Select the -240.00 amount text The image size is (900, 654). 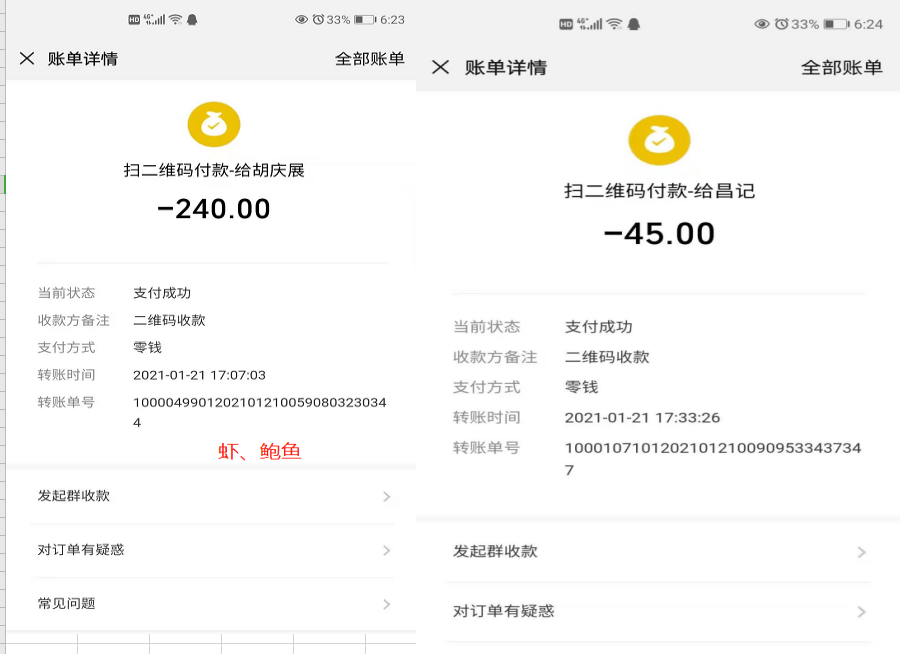(214, 208)
